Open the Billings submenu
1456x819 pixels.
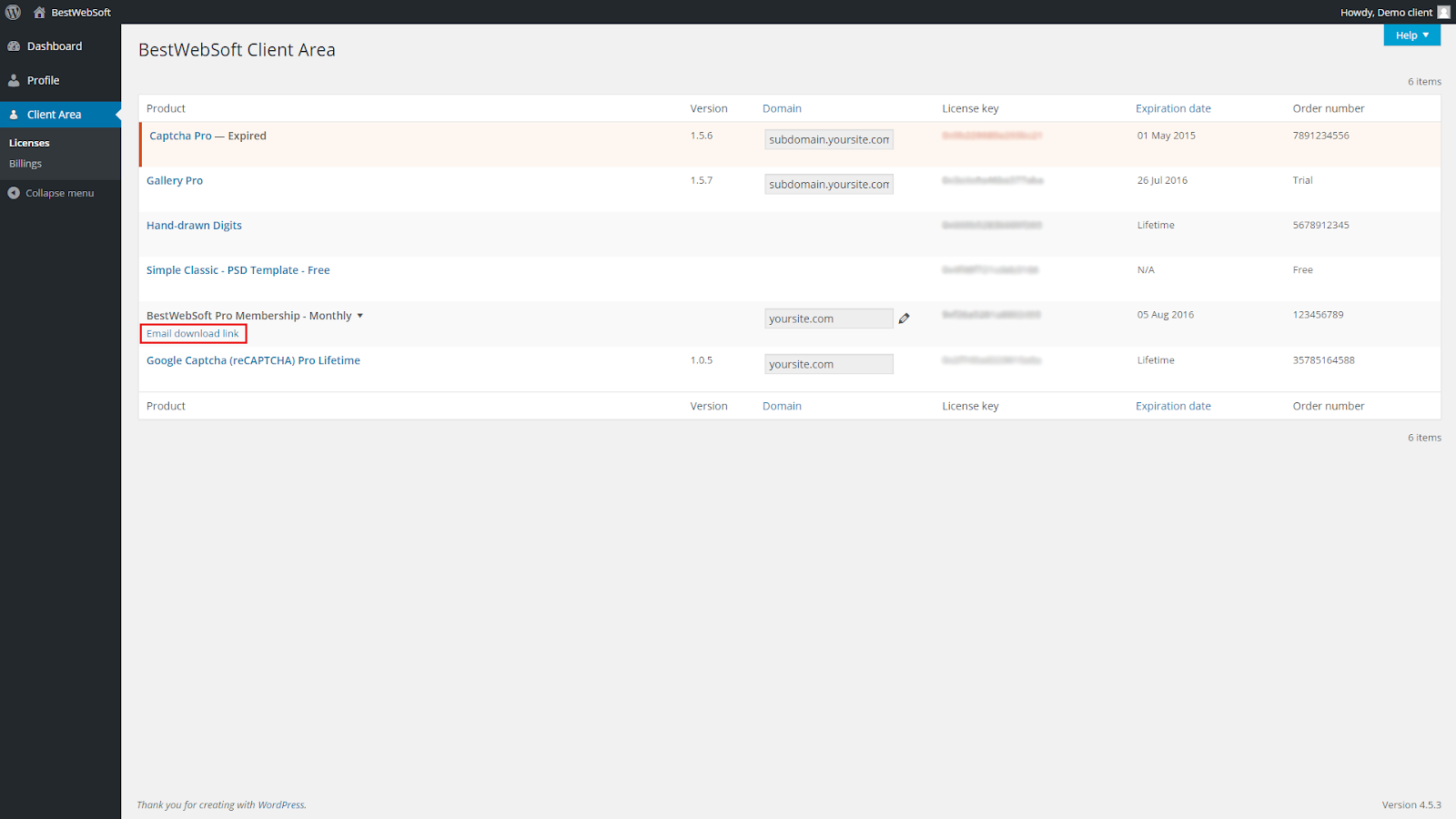pos(25,164)
